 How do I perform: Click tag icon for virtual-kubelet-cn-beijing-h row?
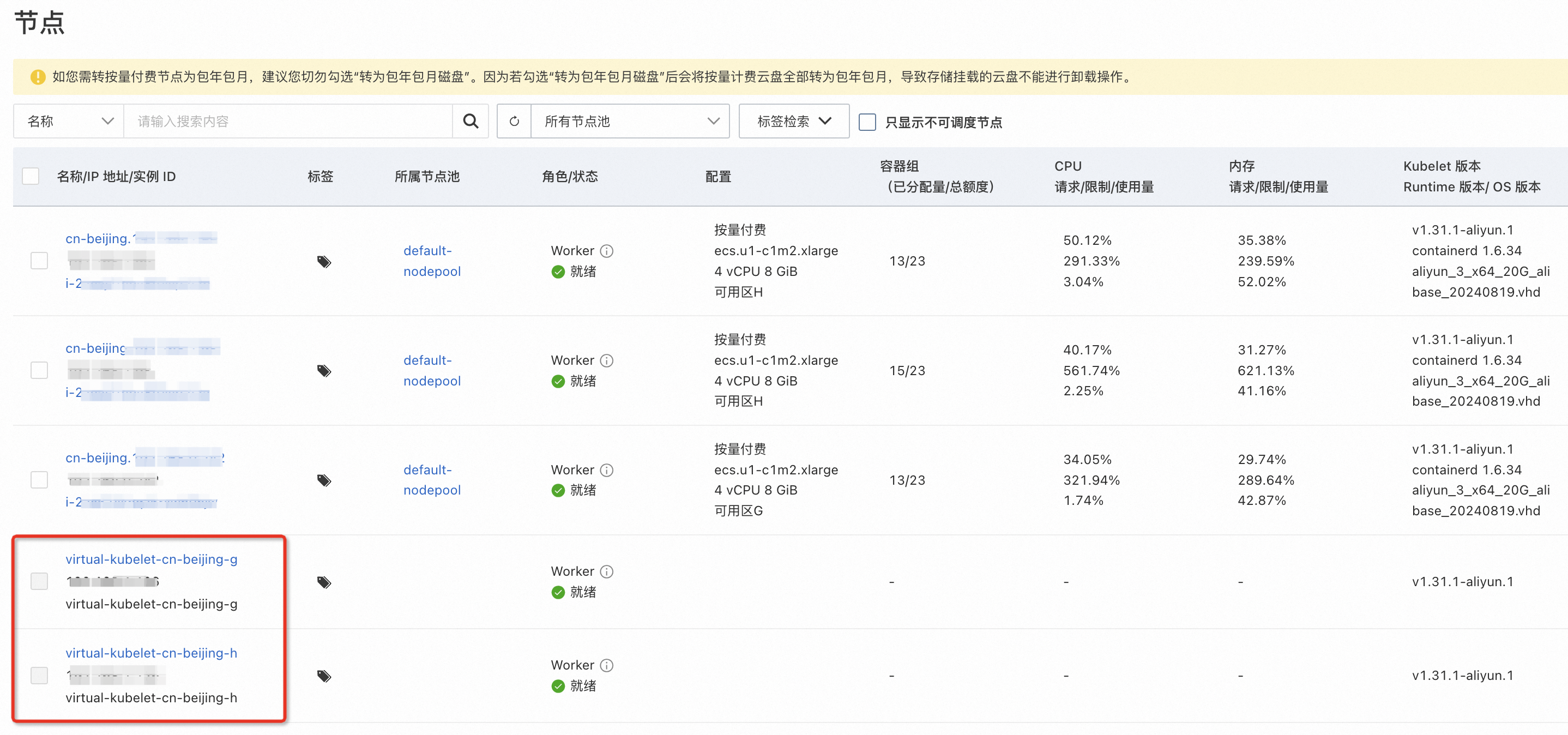pyautogui.click(x=324, y=676)
